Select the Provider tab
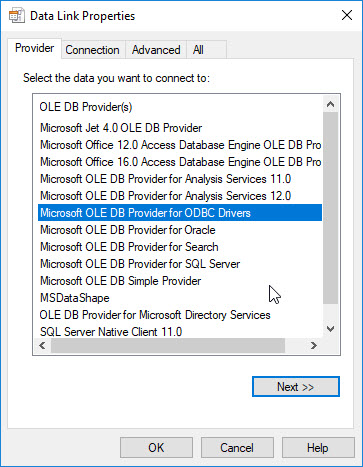 point(35,48)
